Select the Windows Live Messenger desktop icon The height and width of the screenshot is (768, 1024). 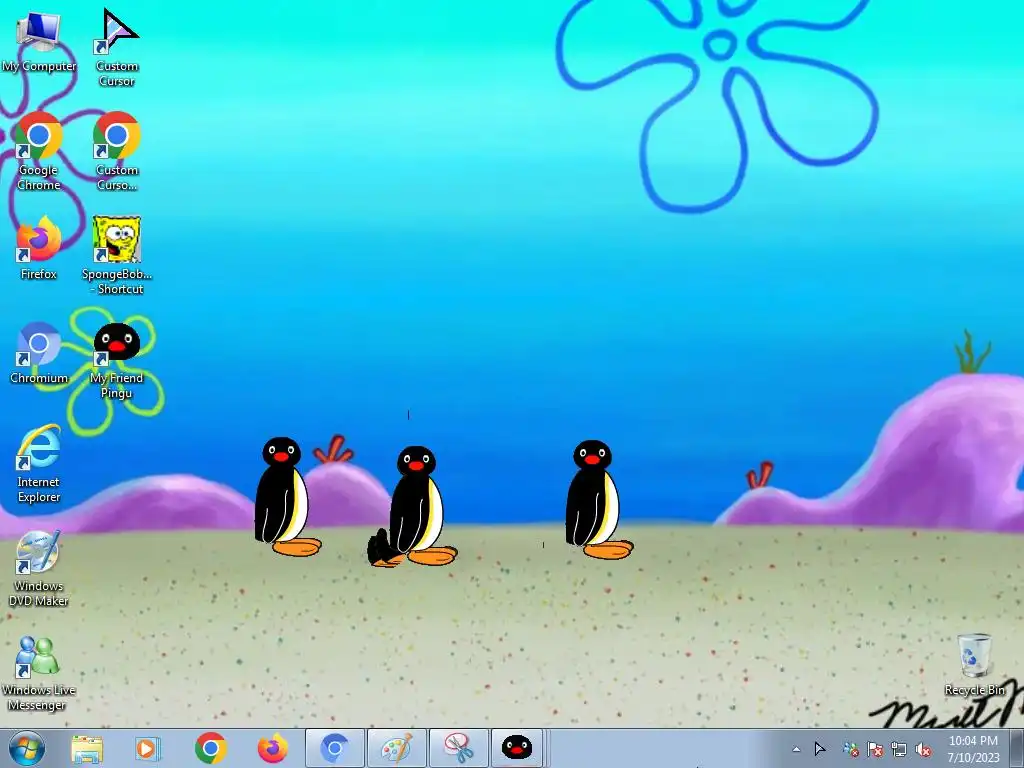(39, 673)
